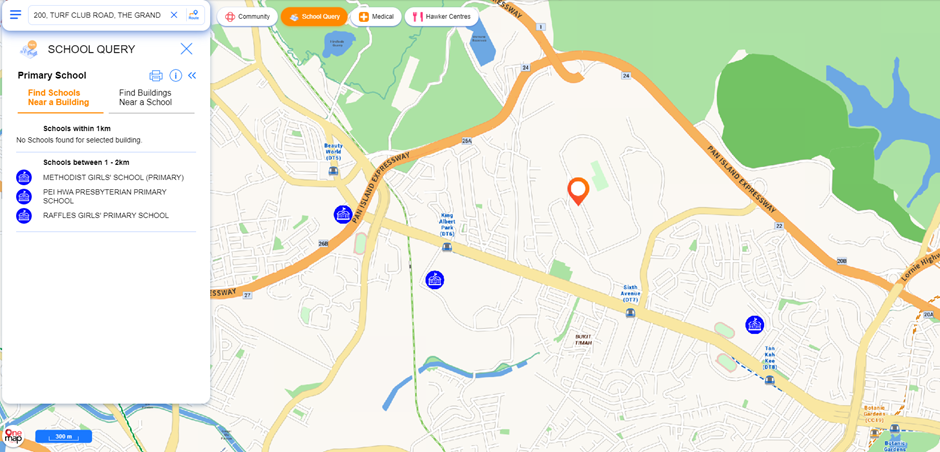Screen dimensions: 940x452
Task: Open the Route directions icon
Action: pos(194,15)
